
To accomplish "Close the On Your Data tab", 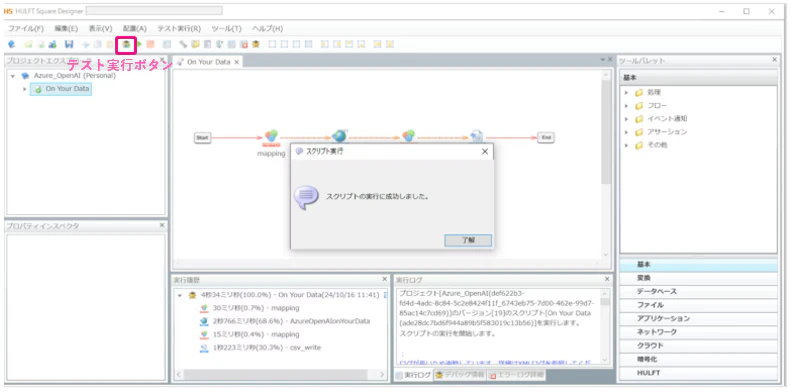I will click(x=236, y=62).
